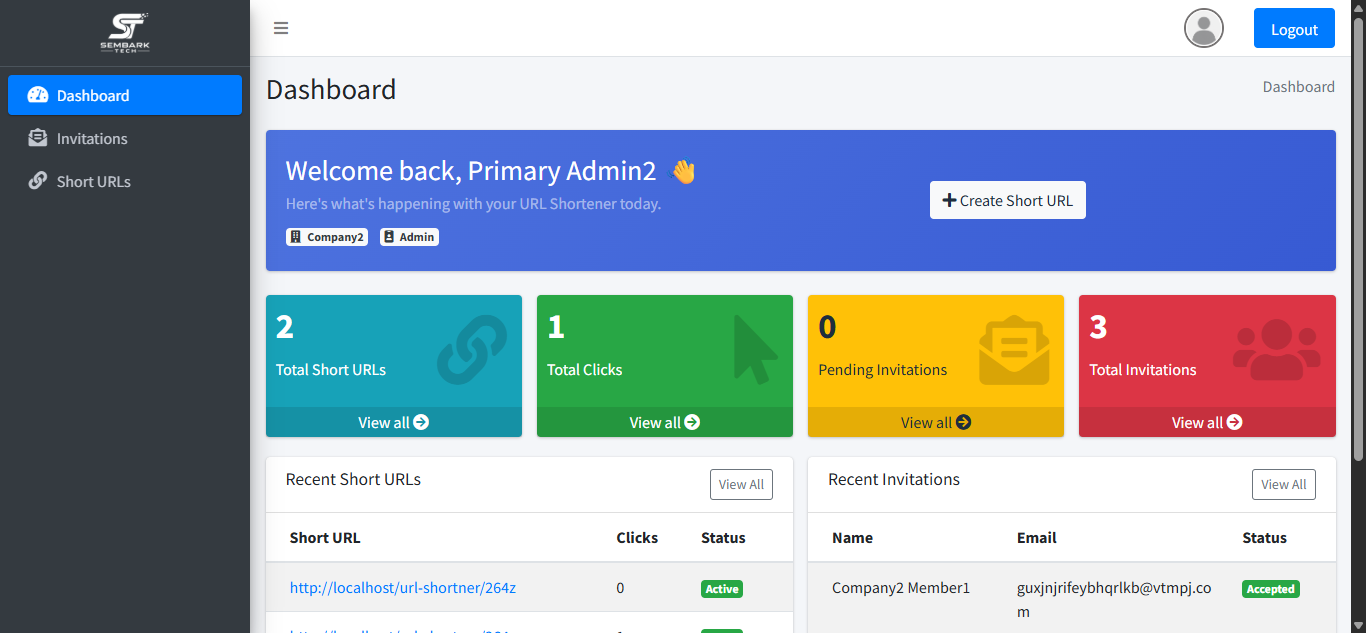Click View All in Recent Invitations

pos(1284,484)
